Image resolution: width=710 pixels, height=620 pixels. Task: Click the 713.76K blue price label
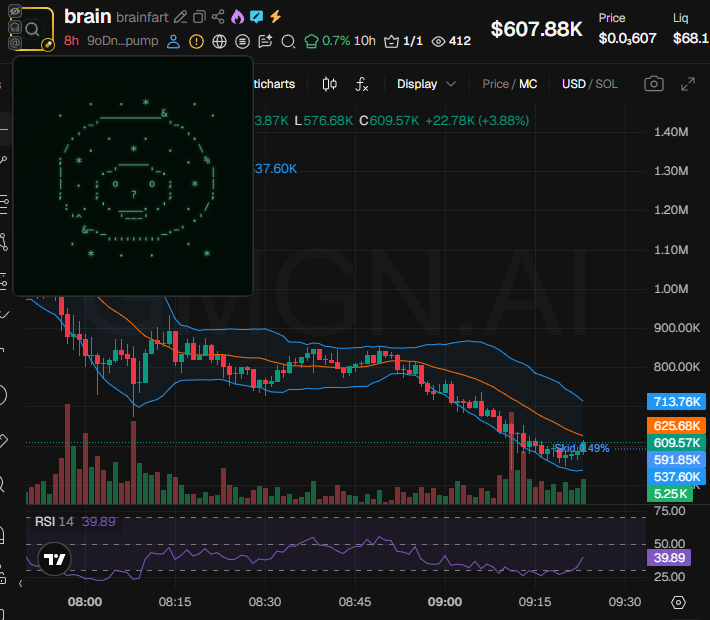tap(676, 402)
